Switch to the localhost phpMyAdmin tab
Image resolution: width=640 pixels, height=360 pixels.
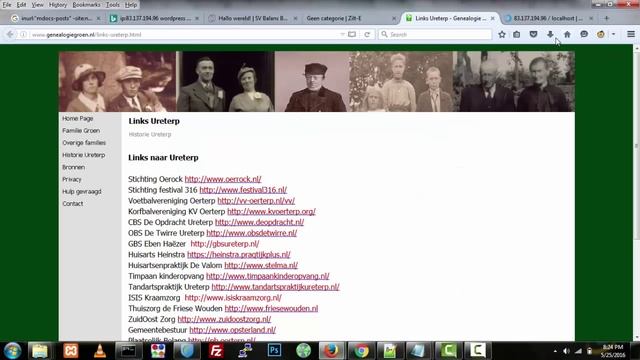point(549,18)
